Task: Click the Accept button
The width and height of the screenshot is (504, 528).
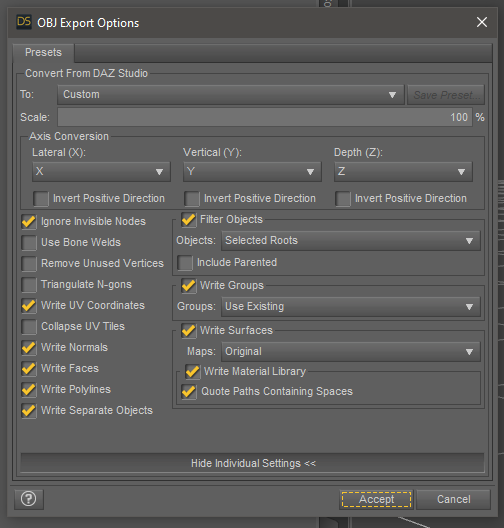Action: [376, 499]
